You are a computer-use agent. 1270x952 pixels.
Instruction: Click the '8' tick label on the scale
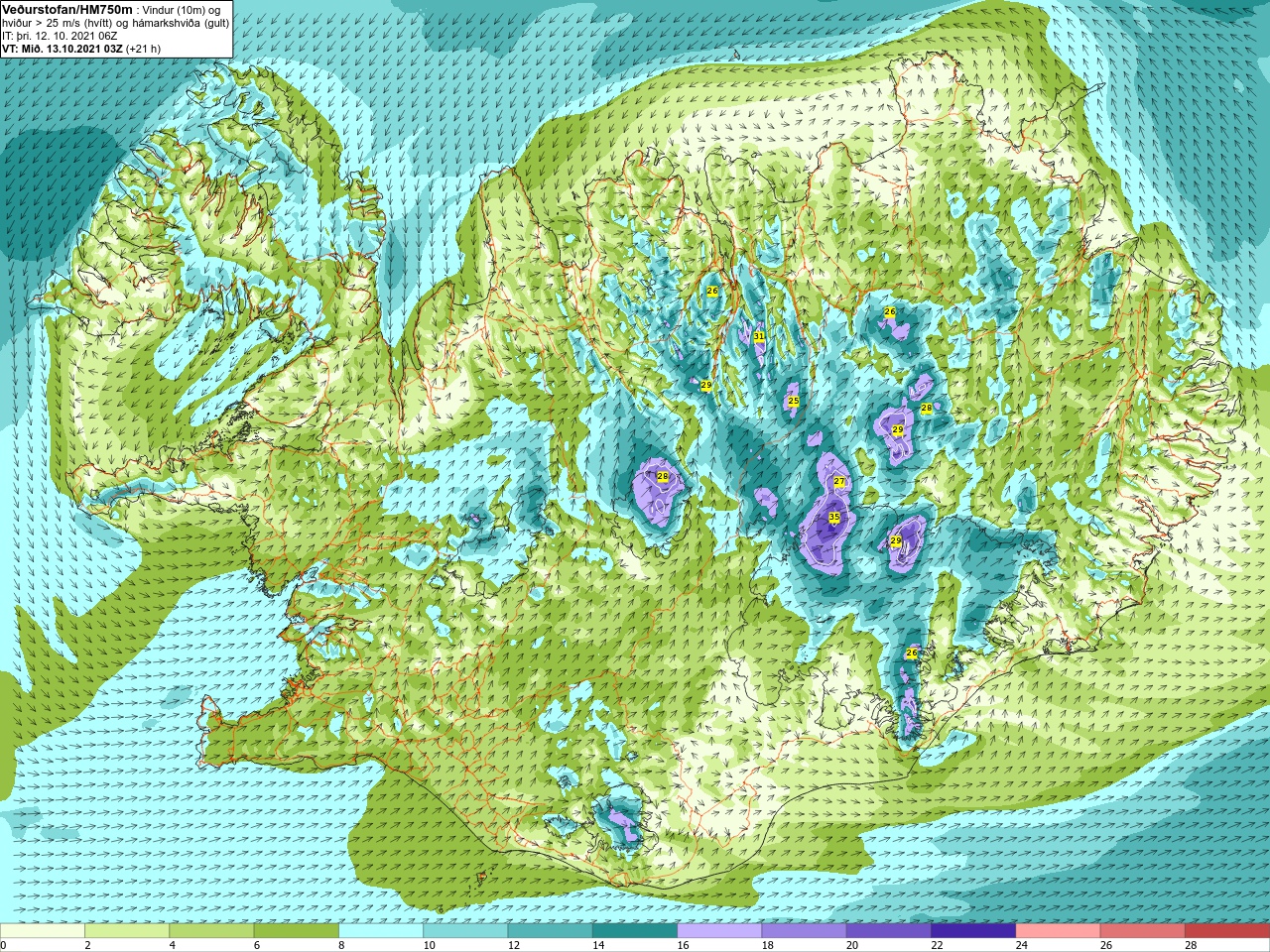point(341,945)
